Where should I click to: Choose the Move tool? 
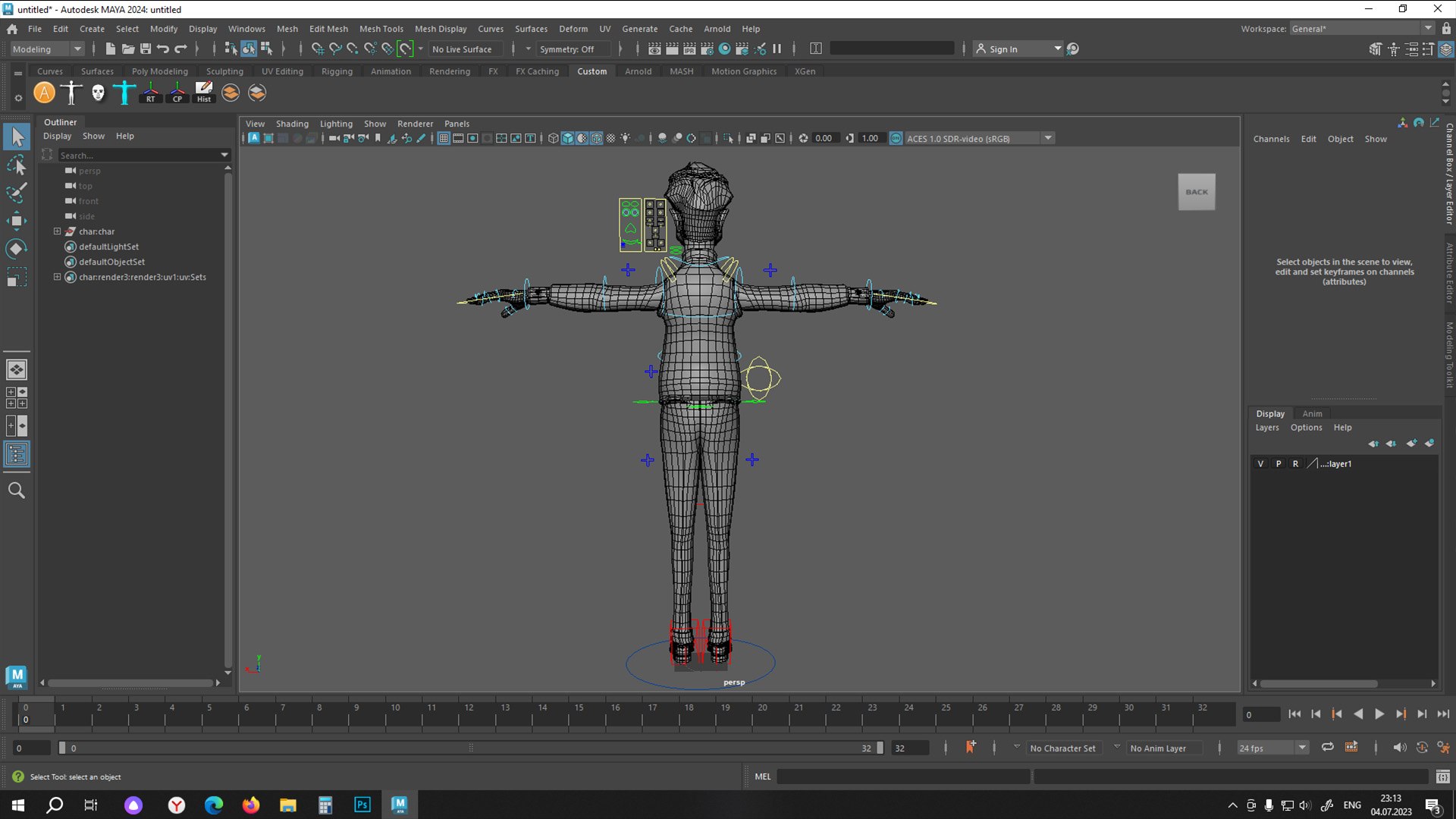coord(17,221)
